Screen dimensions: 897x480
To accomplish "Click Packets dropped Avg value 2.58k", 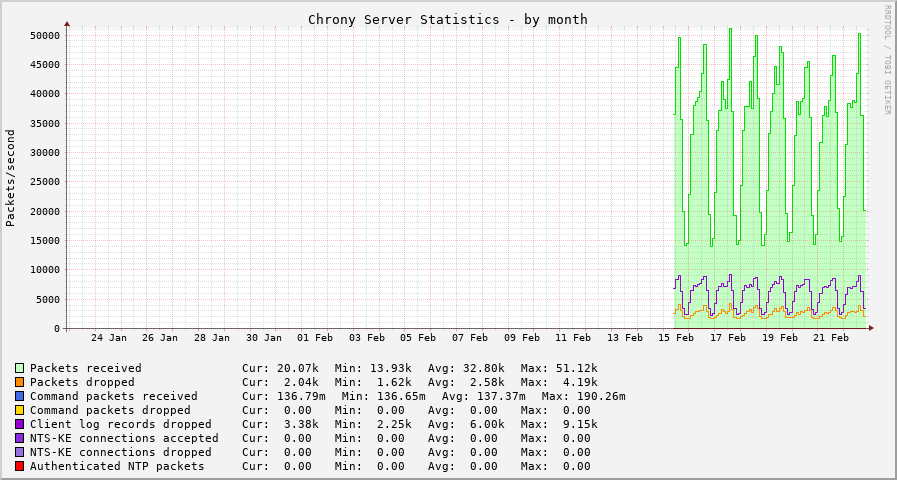I will (487, 382).
